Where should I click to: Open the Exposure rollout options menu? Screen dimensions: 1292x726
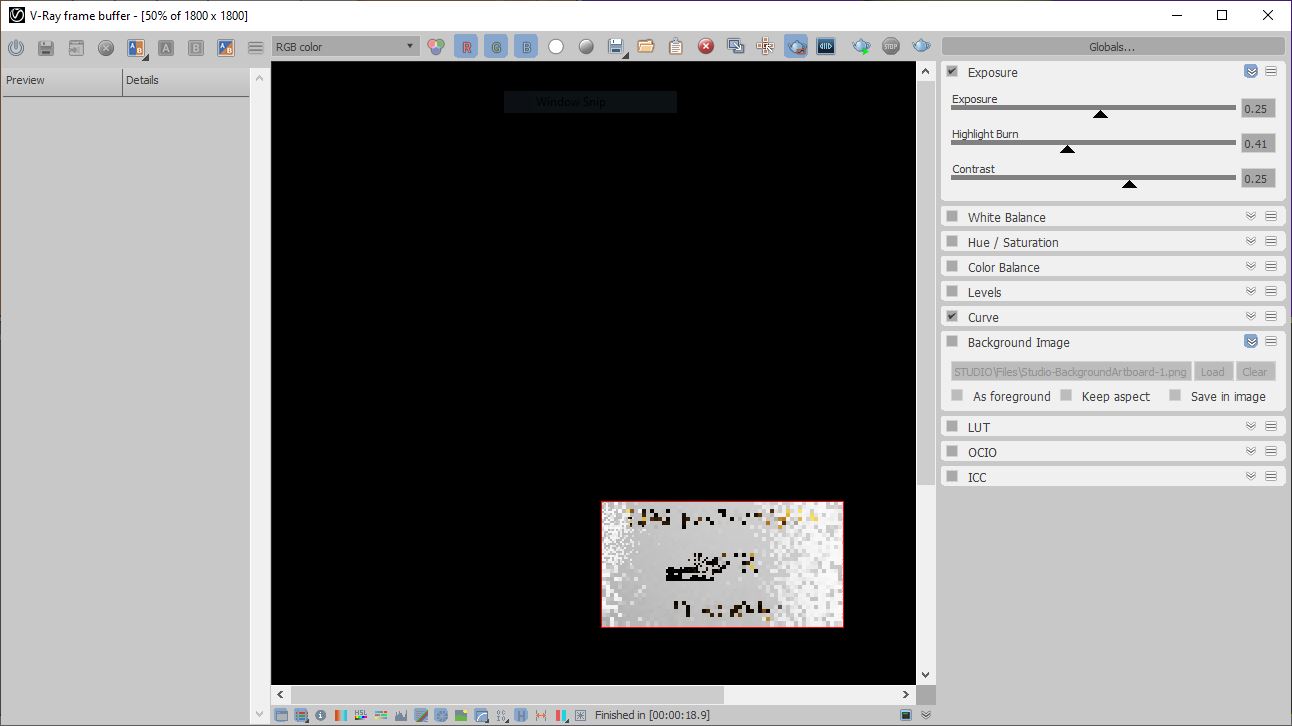[1271, 72]
